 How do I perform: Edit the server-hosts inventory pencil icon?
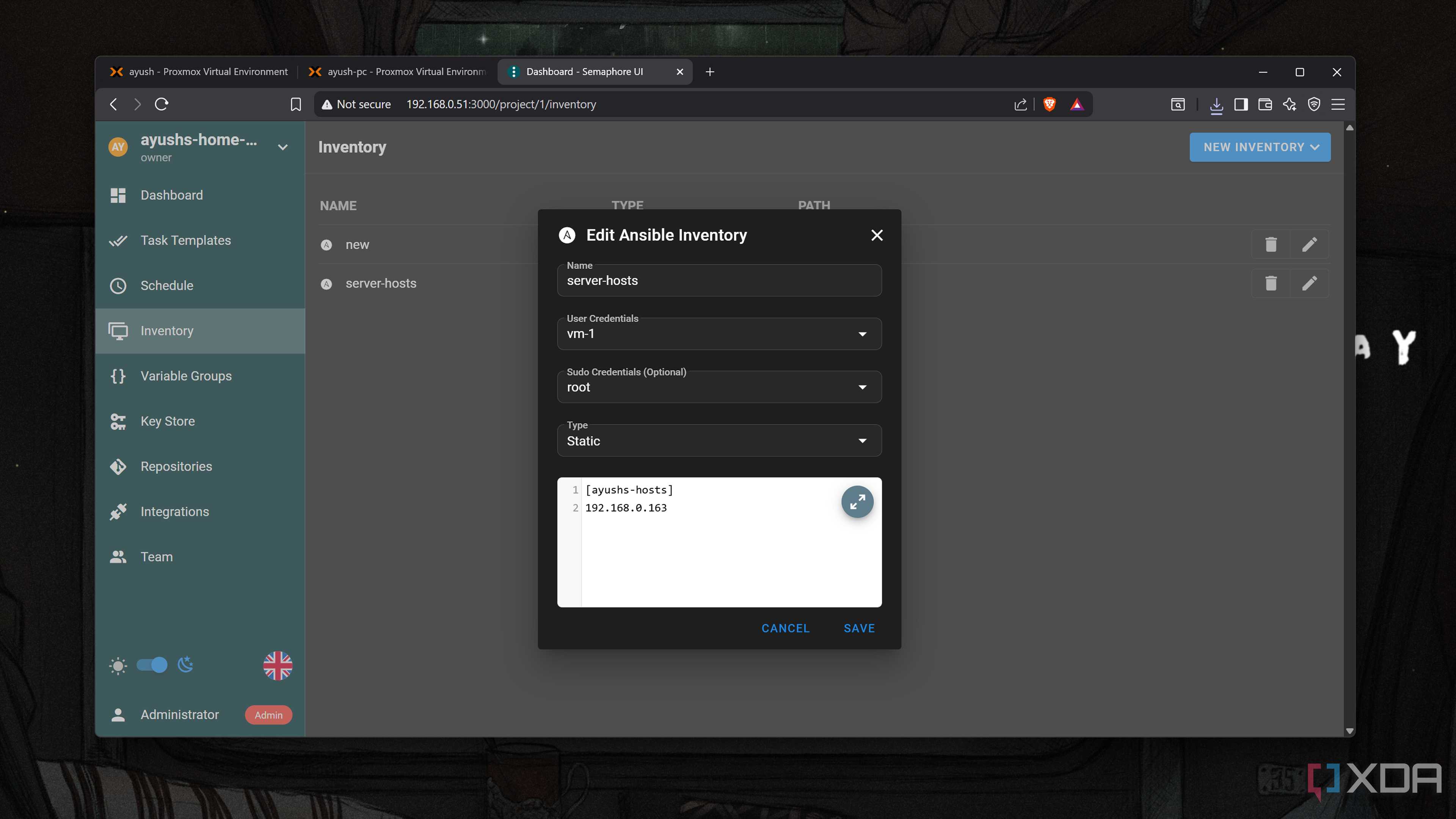click(x=1309, y=283)
